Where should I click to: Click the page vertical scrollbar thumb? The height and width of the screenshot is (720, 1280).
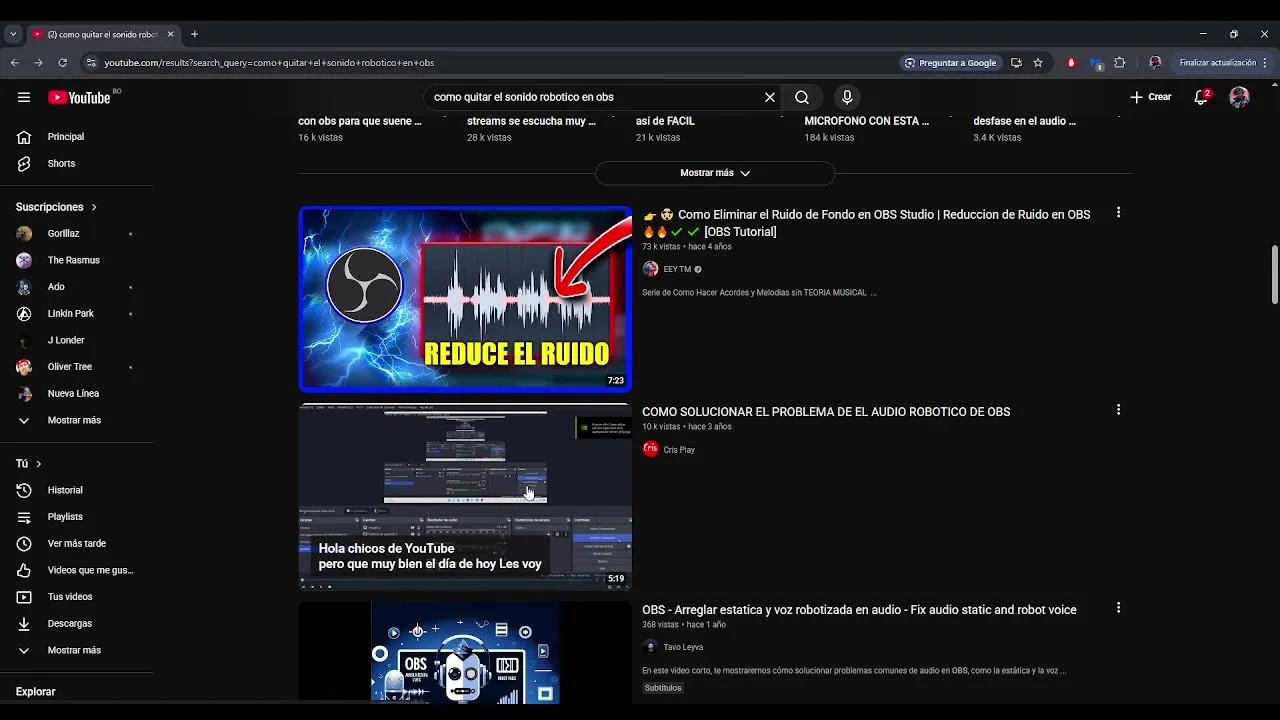[1274, 274]
